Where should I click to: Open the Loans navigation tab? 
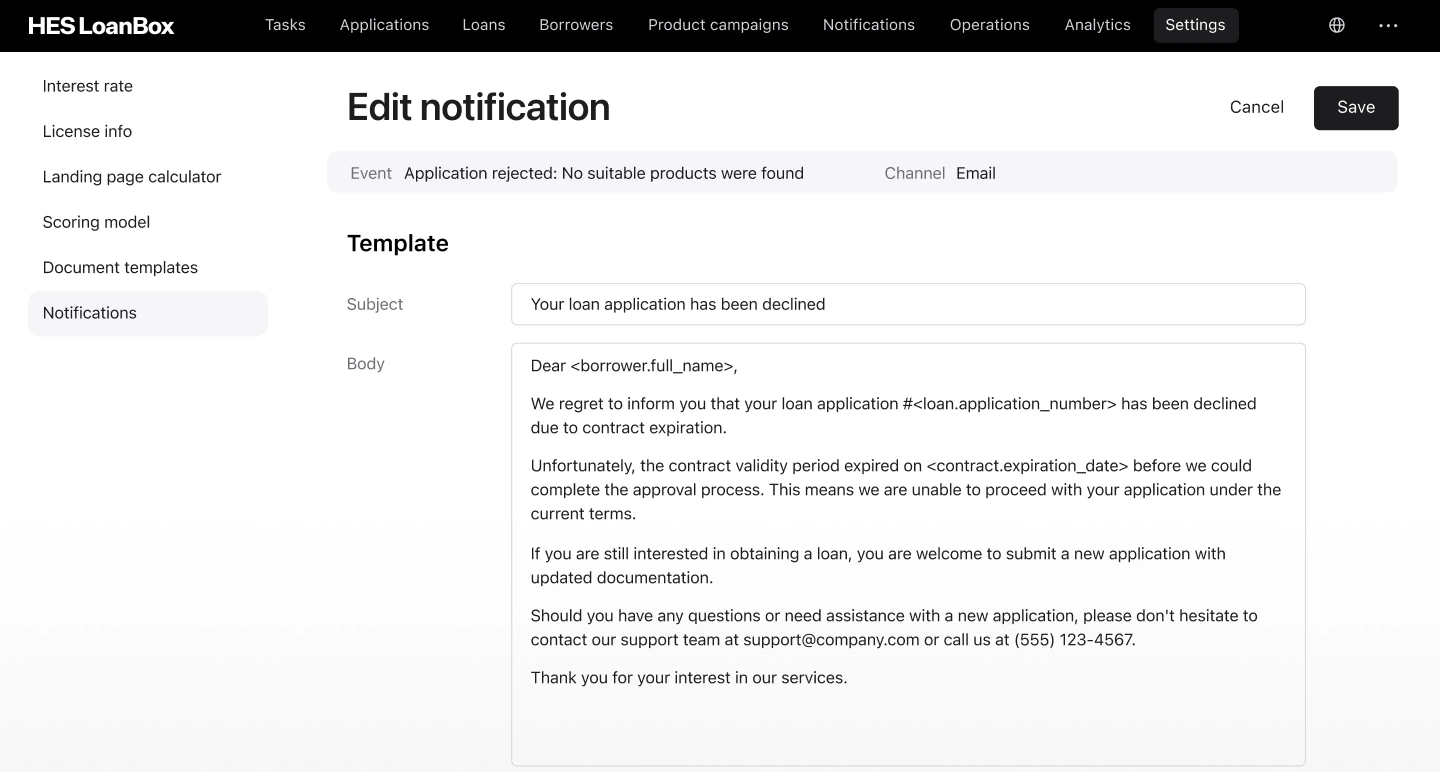(483, 25)
